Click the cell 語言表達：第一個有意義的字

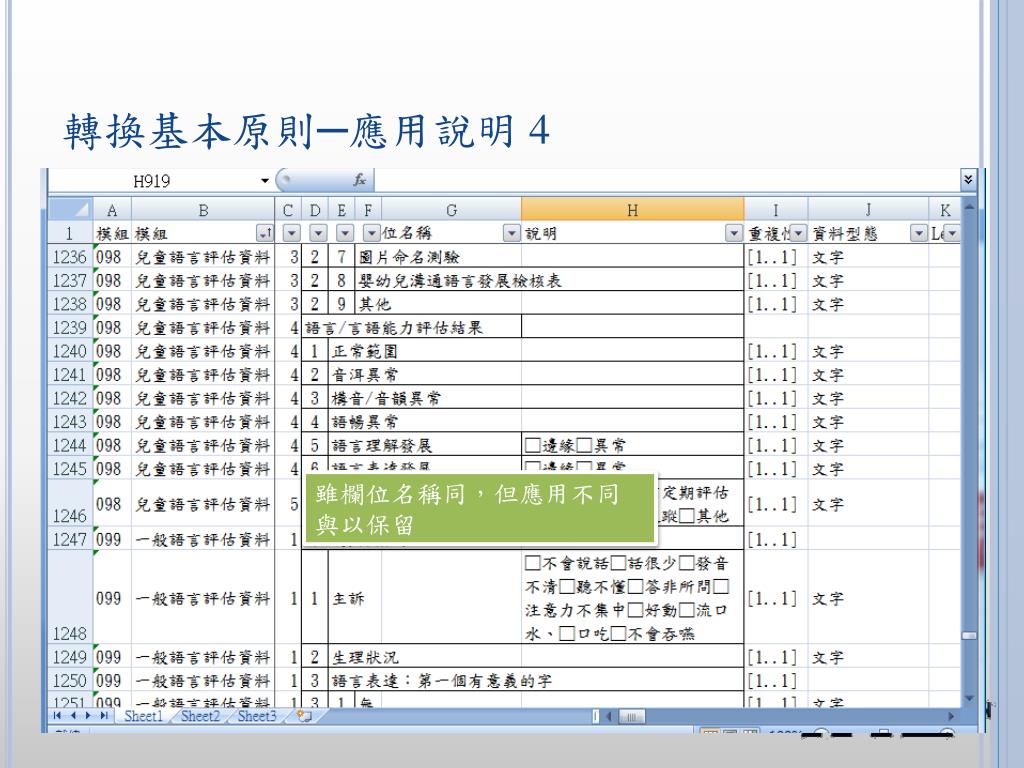441,680
